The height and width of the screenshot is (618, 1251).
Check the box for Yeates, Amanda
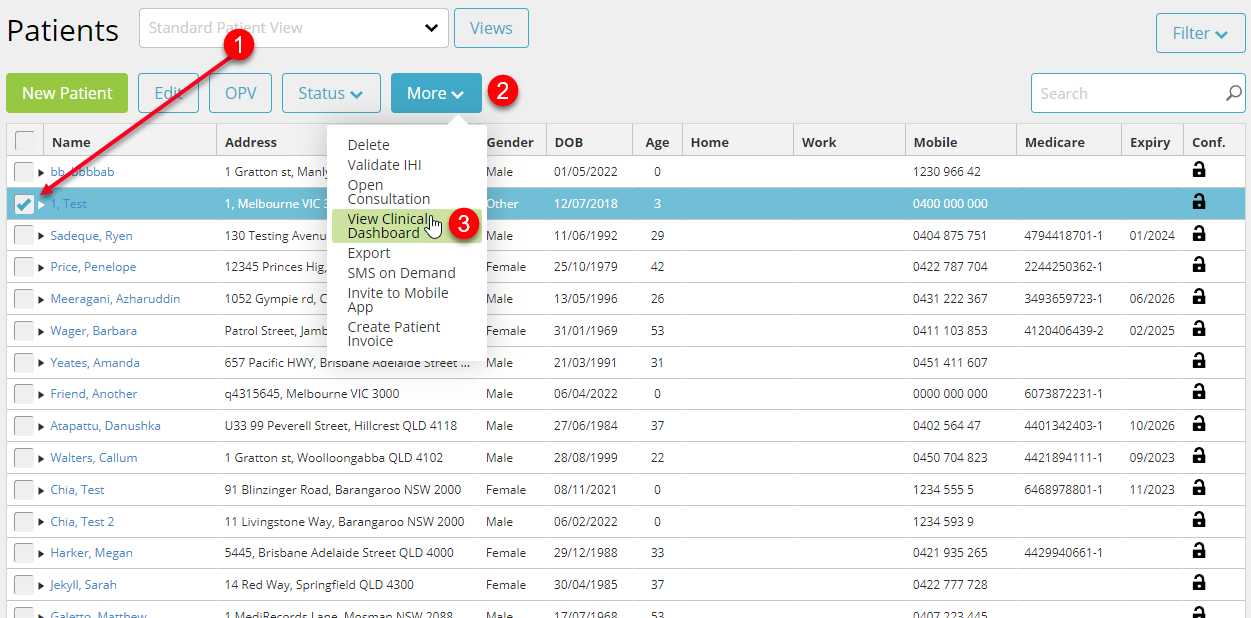tap(24, 363)
